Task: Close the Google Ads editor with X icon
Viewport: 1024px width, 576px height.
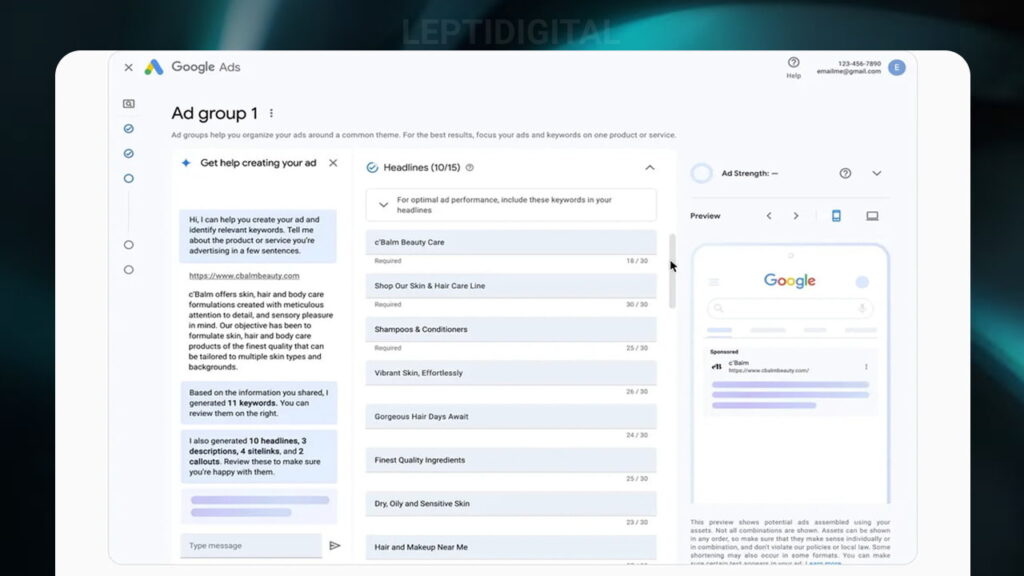Action: tap(129, 67)
